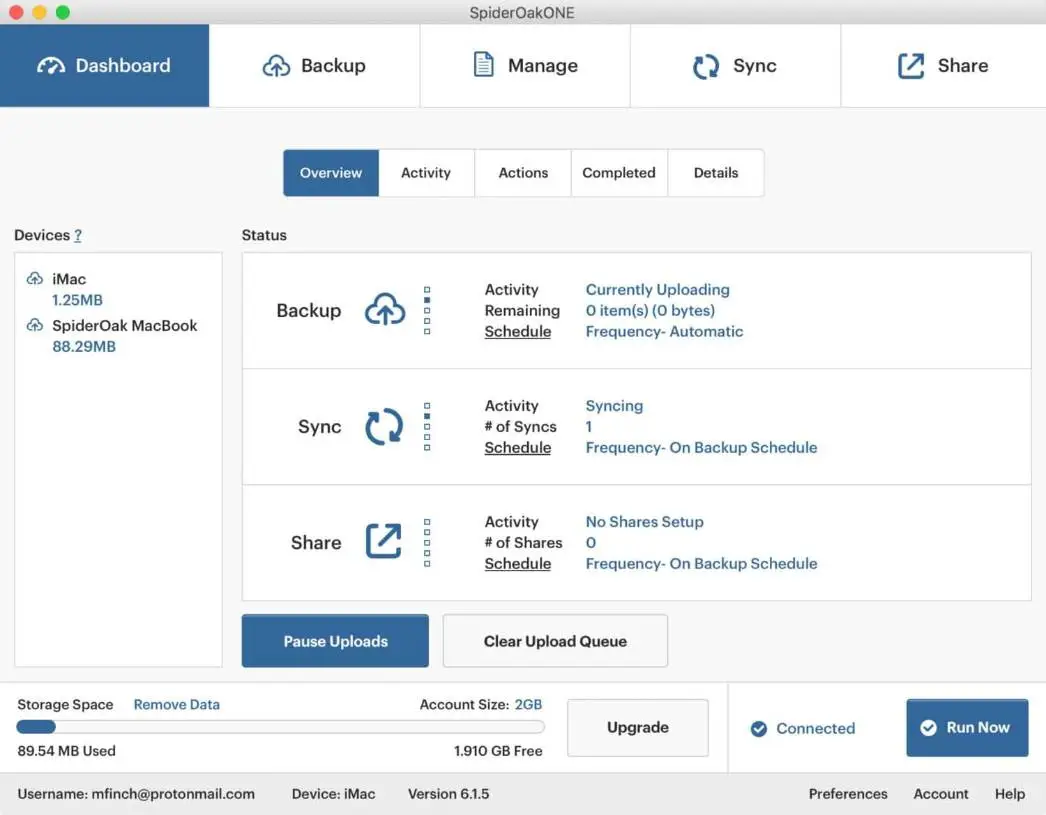Click the Connected checkmark icon
The image size is (1046, 815).
click(758, 728)
